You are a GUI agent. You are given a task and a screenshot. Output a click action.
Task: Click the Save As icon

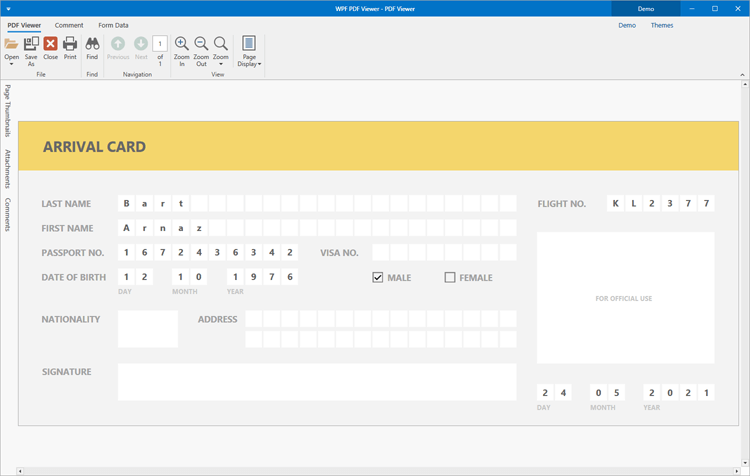pos(31,44)
